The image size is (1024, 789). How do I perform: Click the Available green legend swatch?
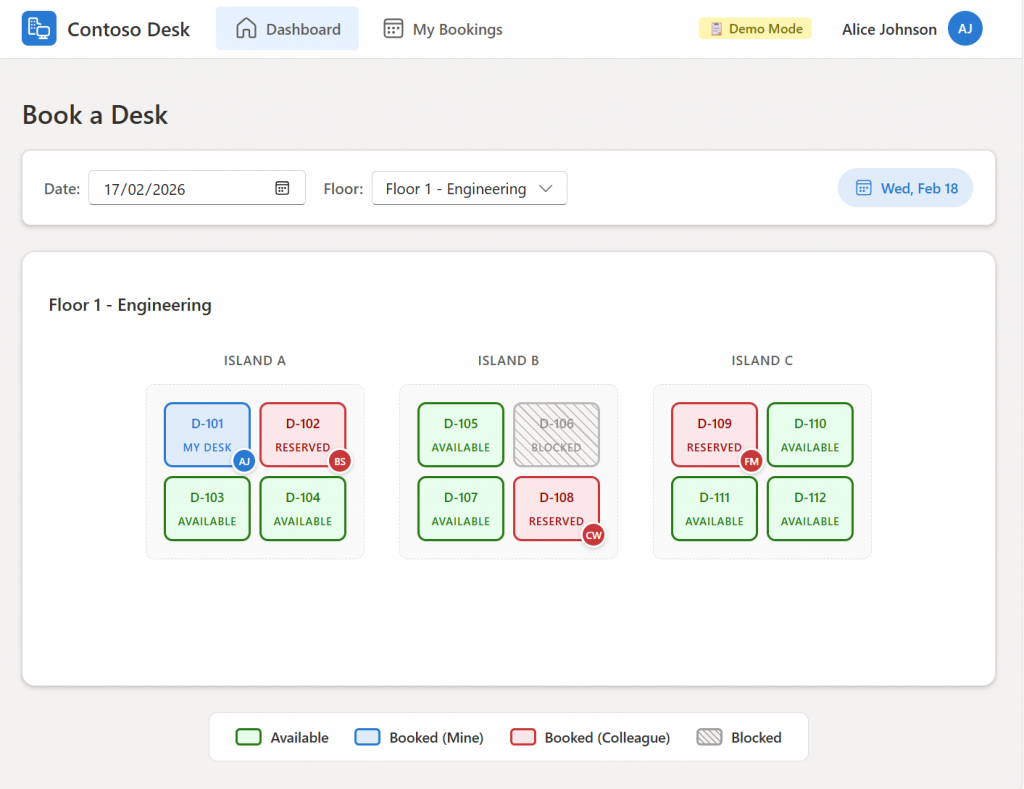[248, 737]
